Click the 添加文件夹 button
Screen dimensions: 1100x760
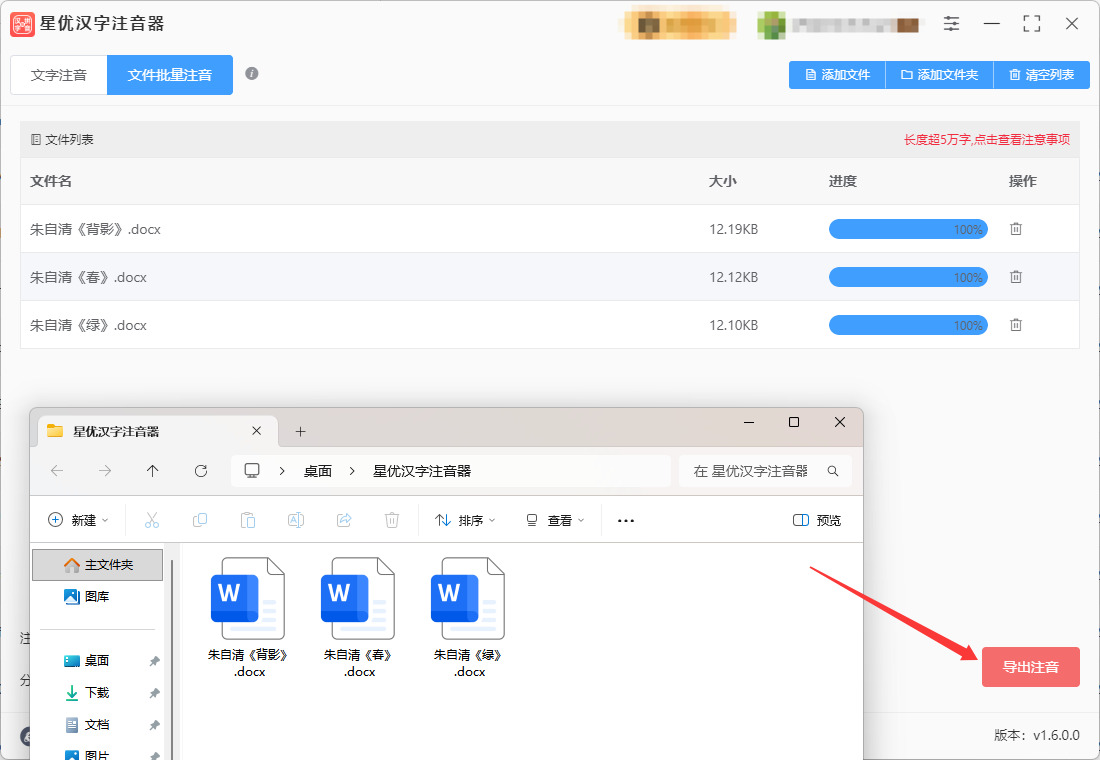939,75
